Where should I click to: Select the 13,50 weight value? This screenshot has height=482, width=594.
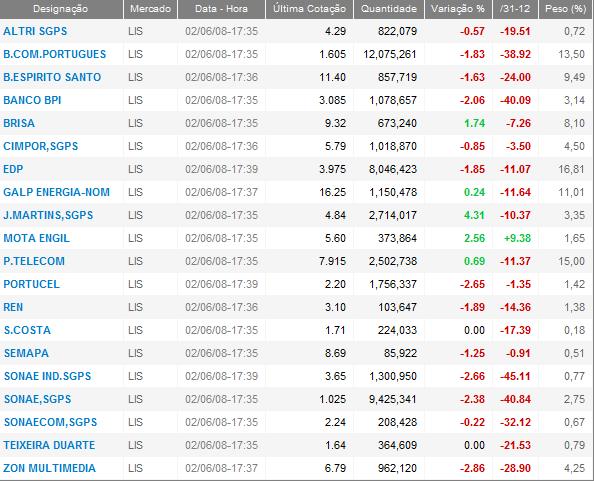(572, 54)
